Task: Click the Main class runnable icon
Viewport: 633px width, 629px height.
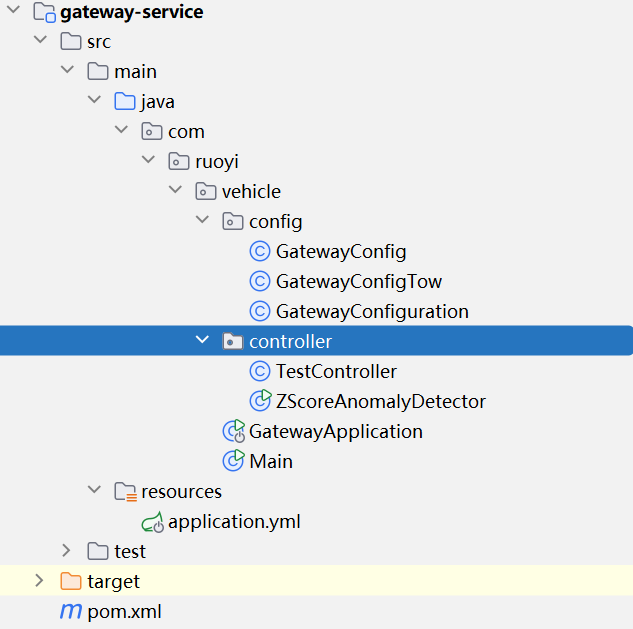Action: click(233, 462)
